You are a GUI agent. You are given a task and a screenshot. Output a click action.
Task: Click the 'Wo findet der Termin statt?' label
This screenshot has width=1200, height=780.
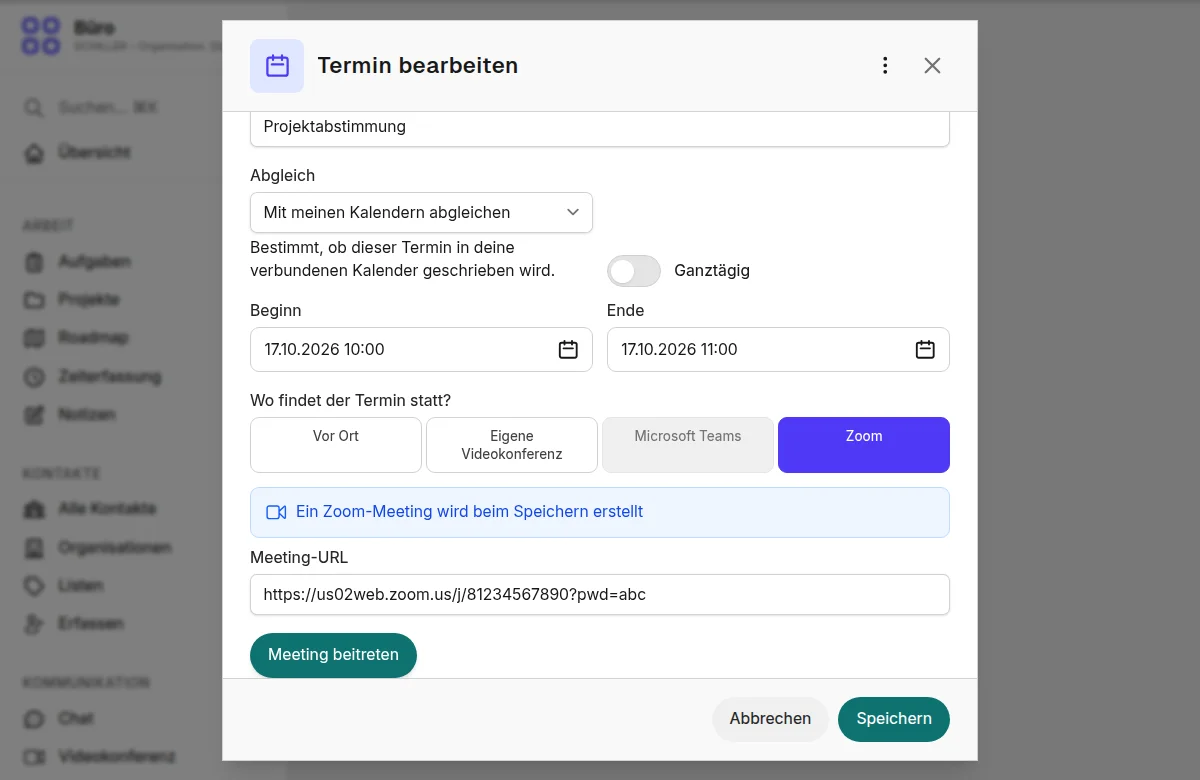point(350,400)
